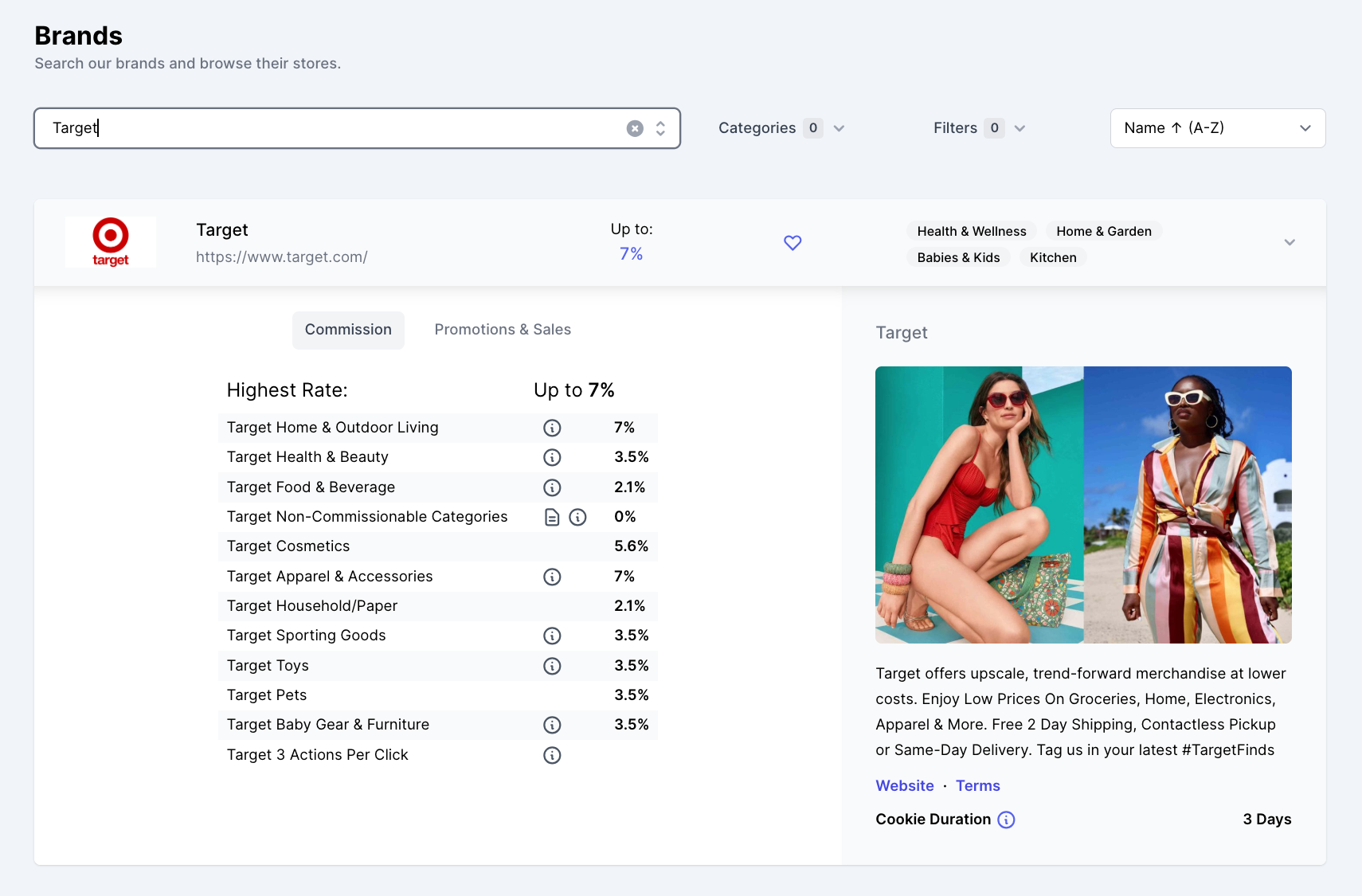This screenshot has width=1362, height=896.
Task: Show info for Target Health & Beauty
Action: (552, 457)
